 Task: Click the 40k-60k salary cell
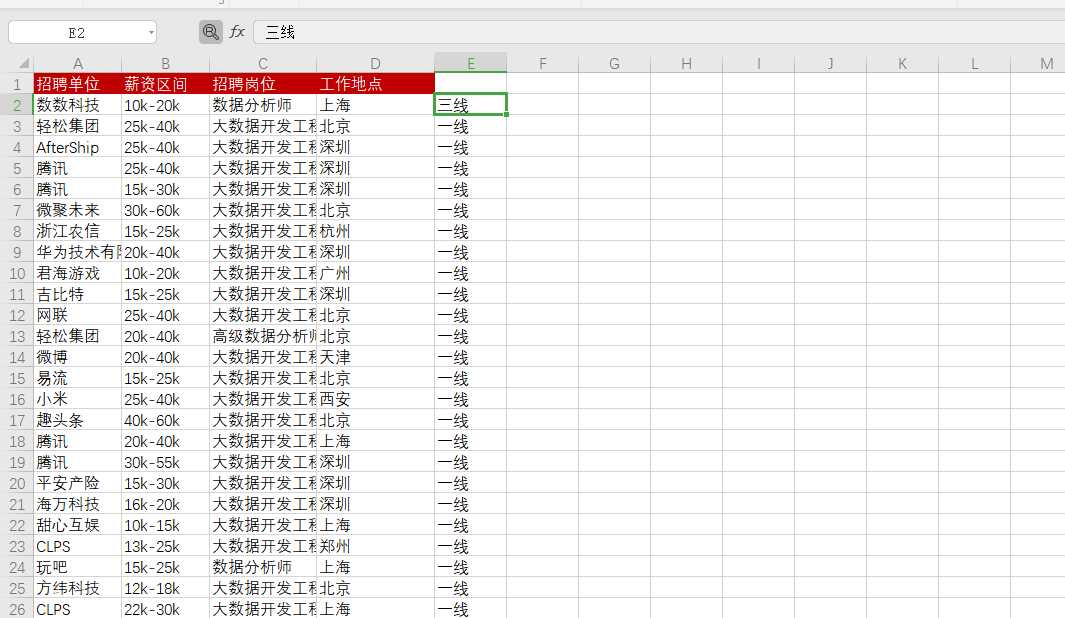coord(166,420)
